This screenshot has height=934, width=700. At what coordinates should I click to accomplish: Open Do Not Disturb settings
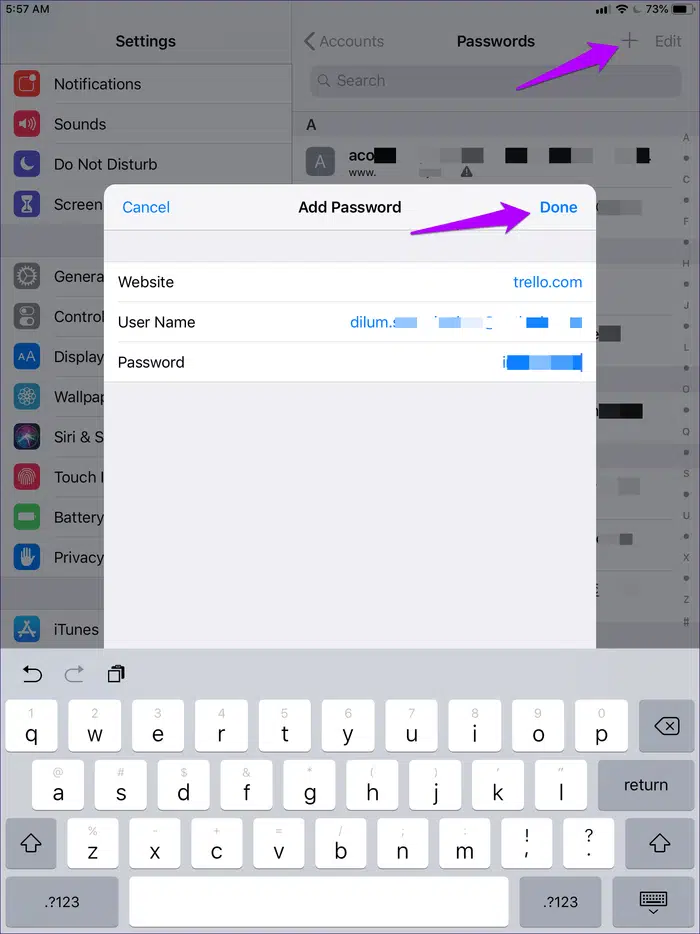(105, 164)
